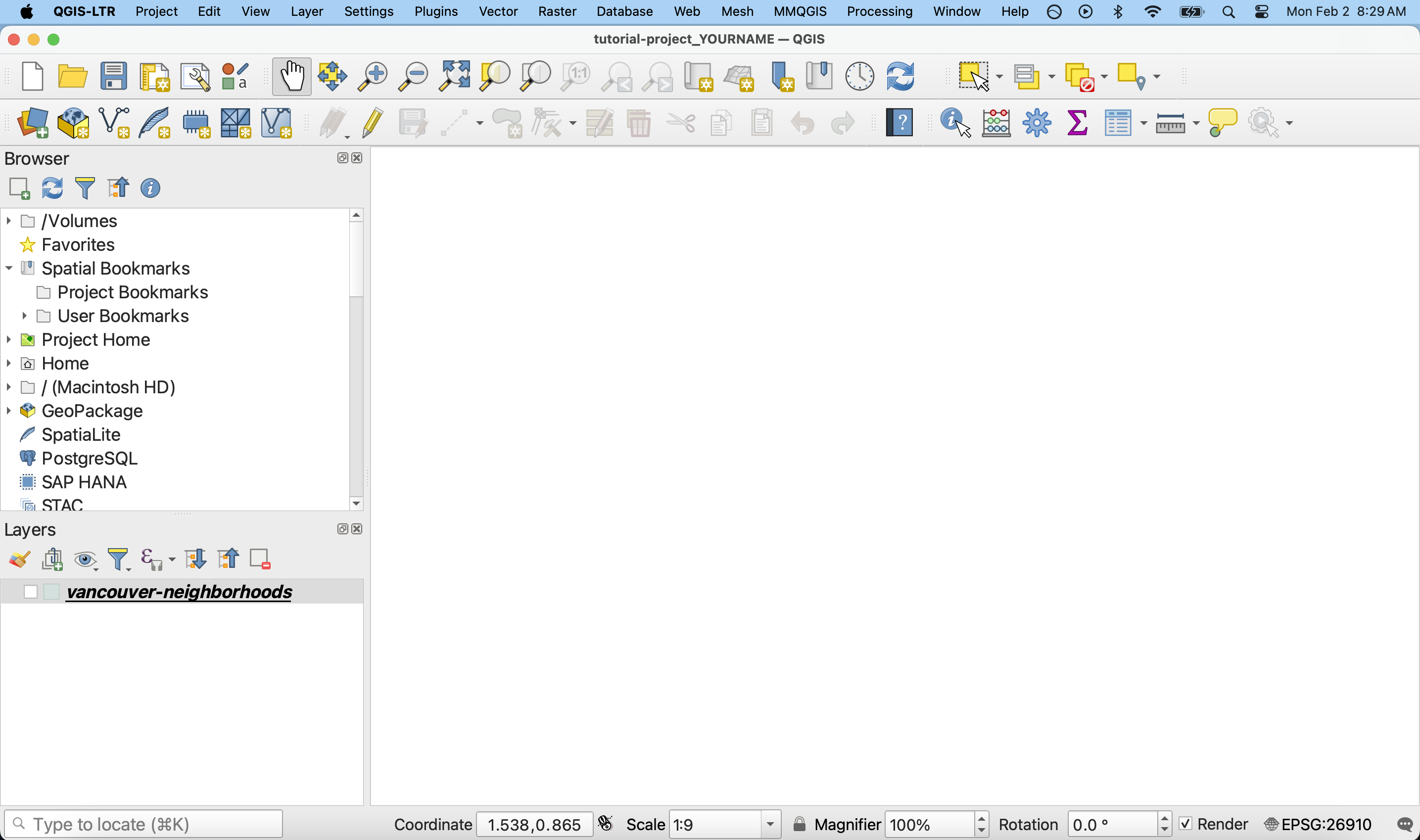Expand the GeoPackage tree node
1420x840 pixels.
point(9,411)
